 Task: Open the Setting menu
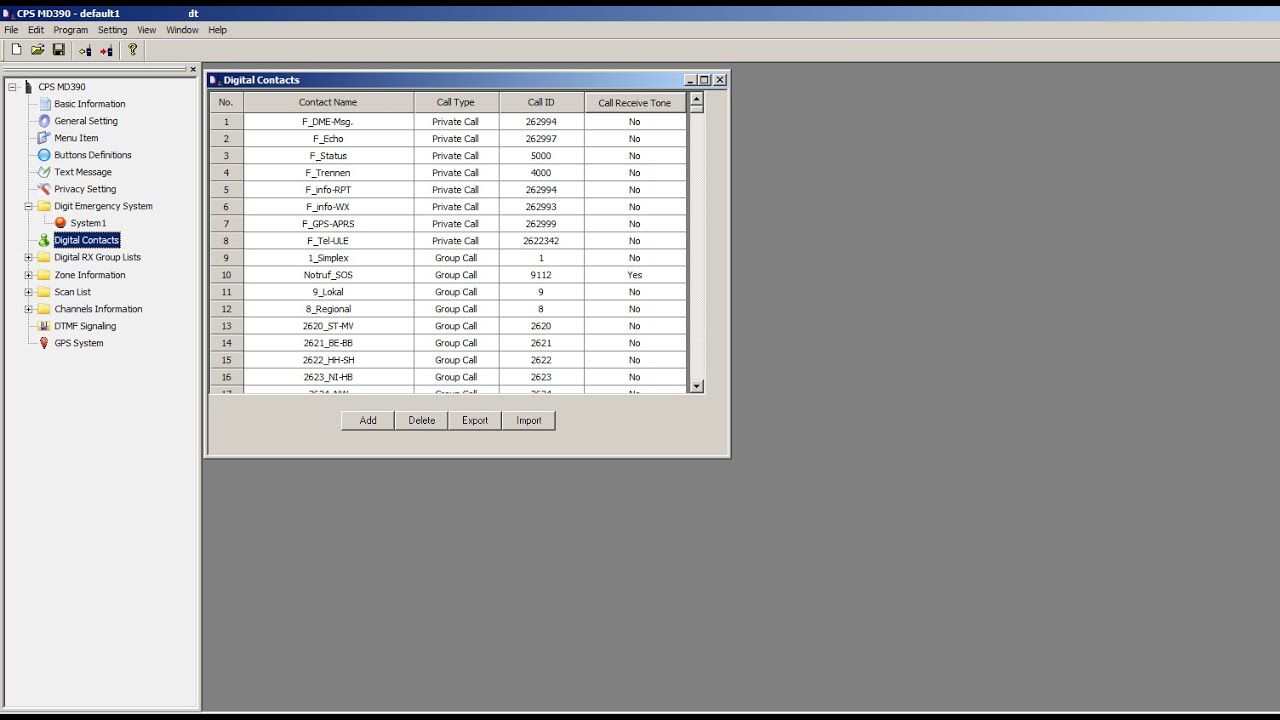112,30
